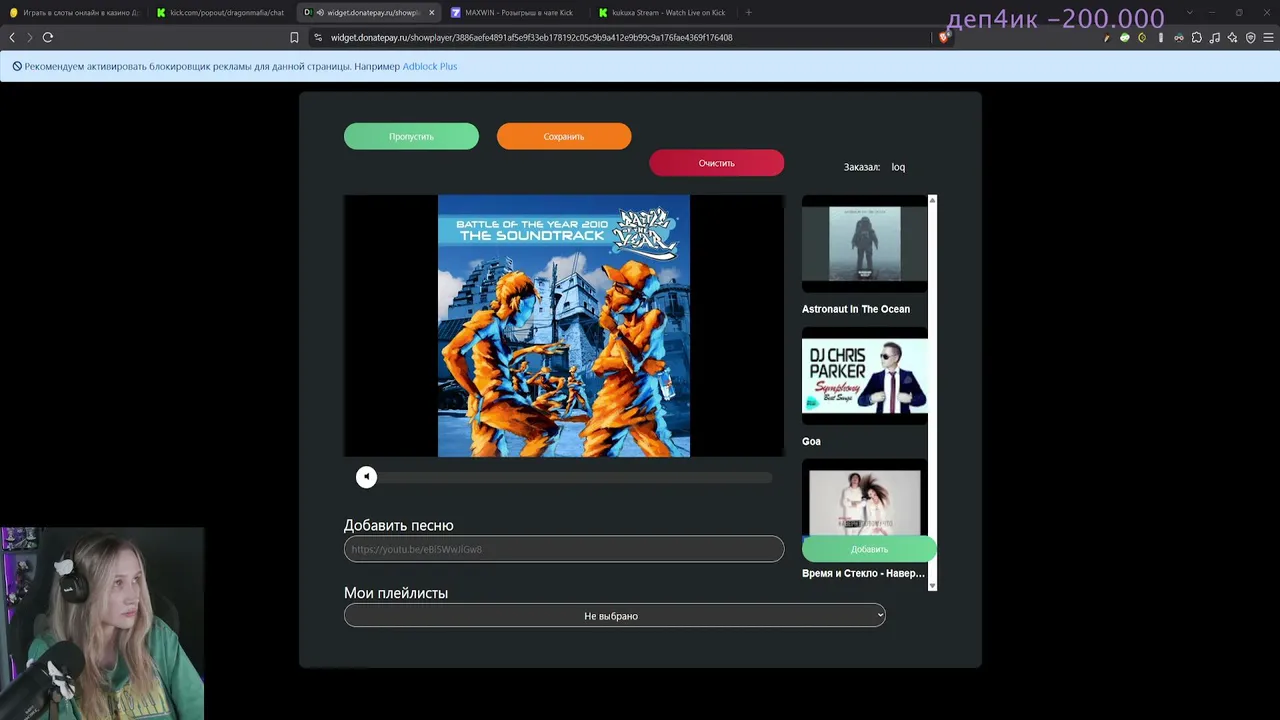Open the Leo AI sparkle button

(x=1232, y=38)
